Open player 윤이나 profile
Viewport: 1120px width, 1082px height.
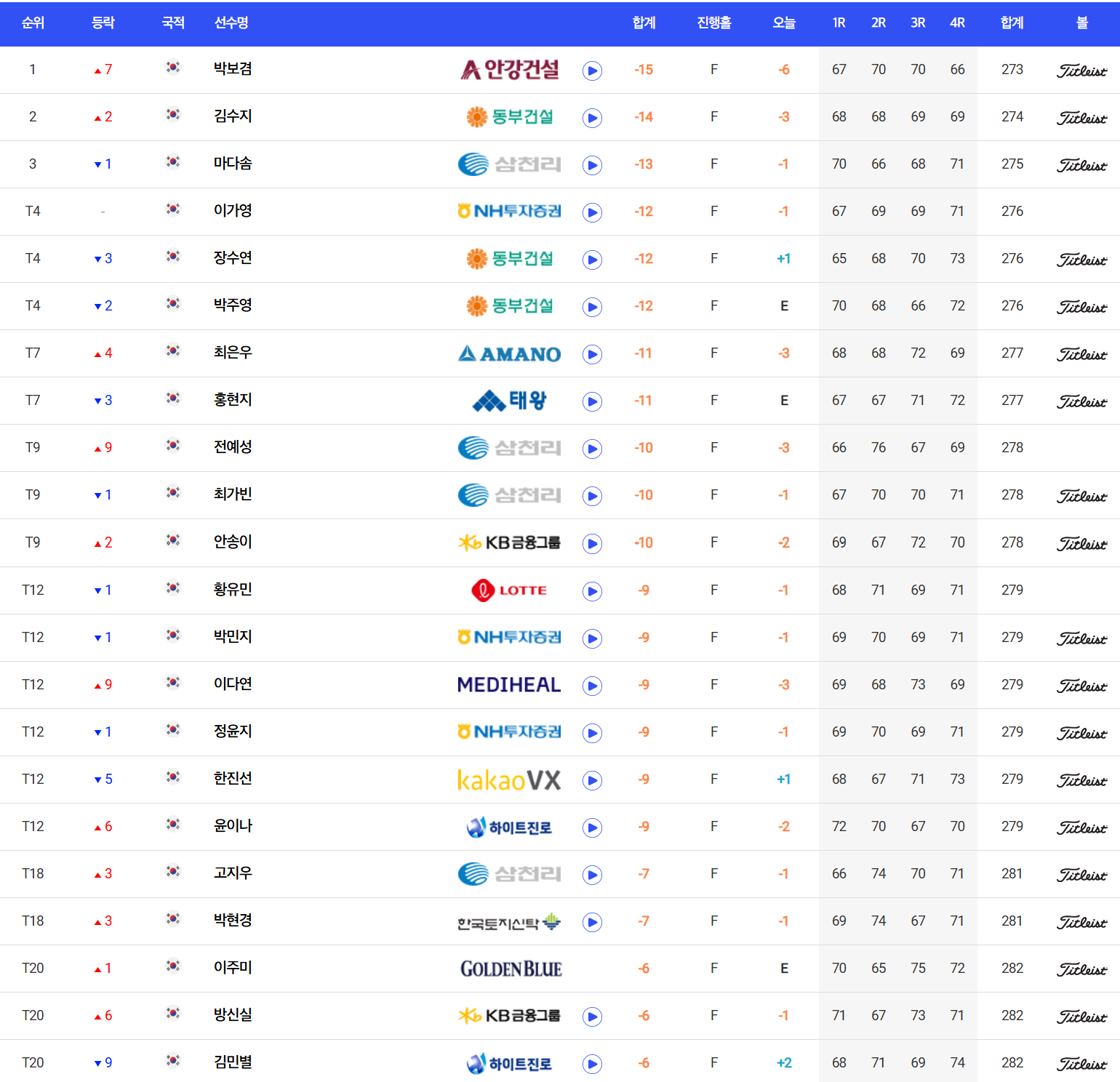click(x=233, y=826)
